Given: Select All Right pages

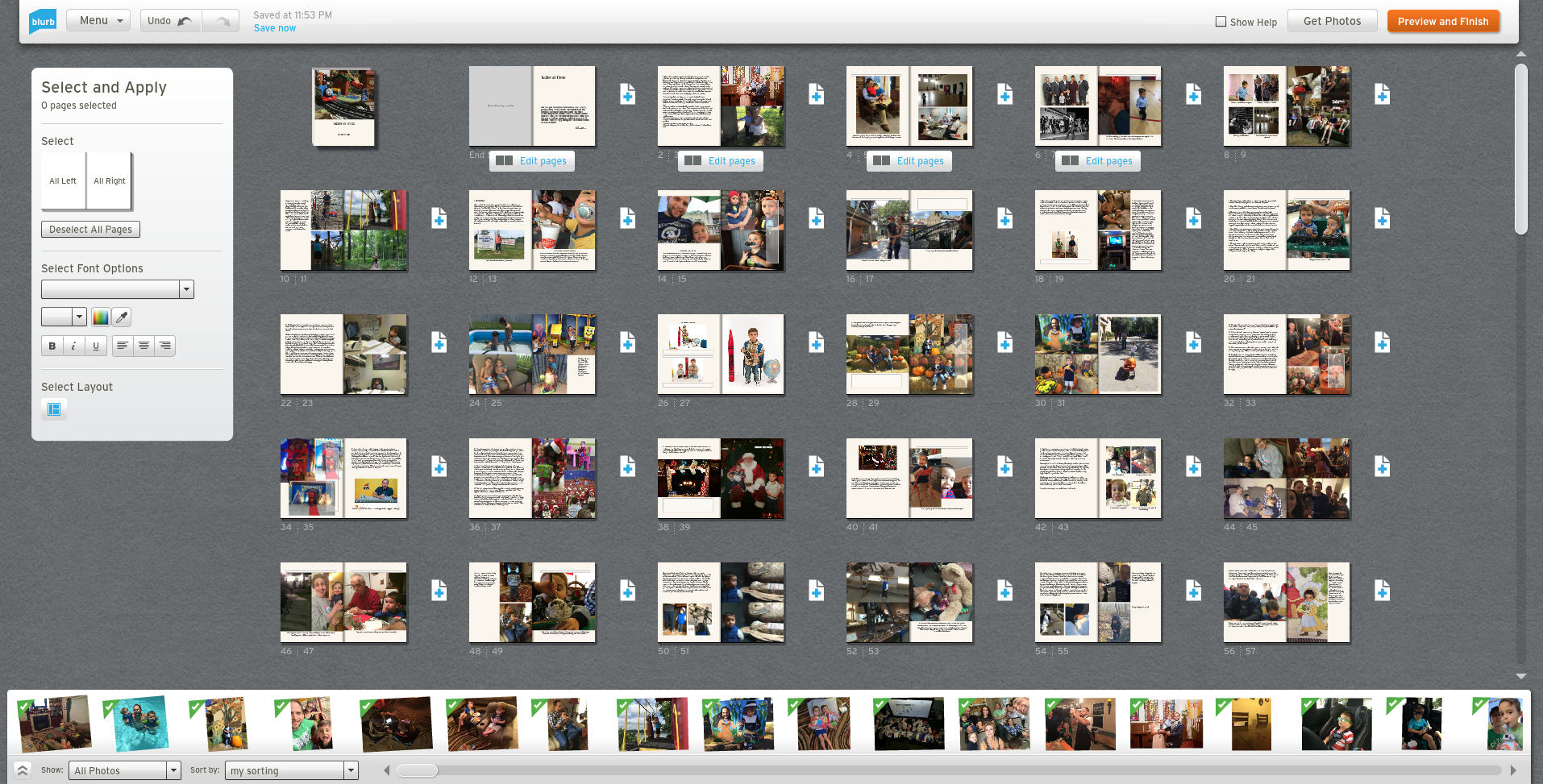Looking at the screenshot, I should [x=110, y=181].
